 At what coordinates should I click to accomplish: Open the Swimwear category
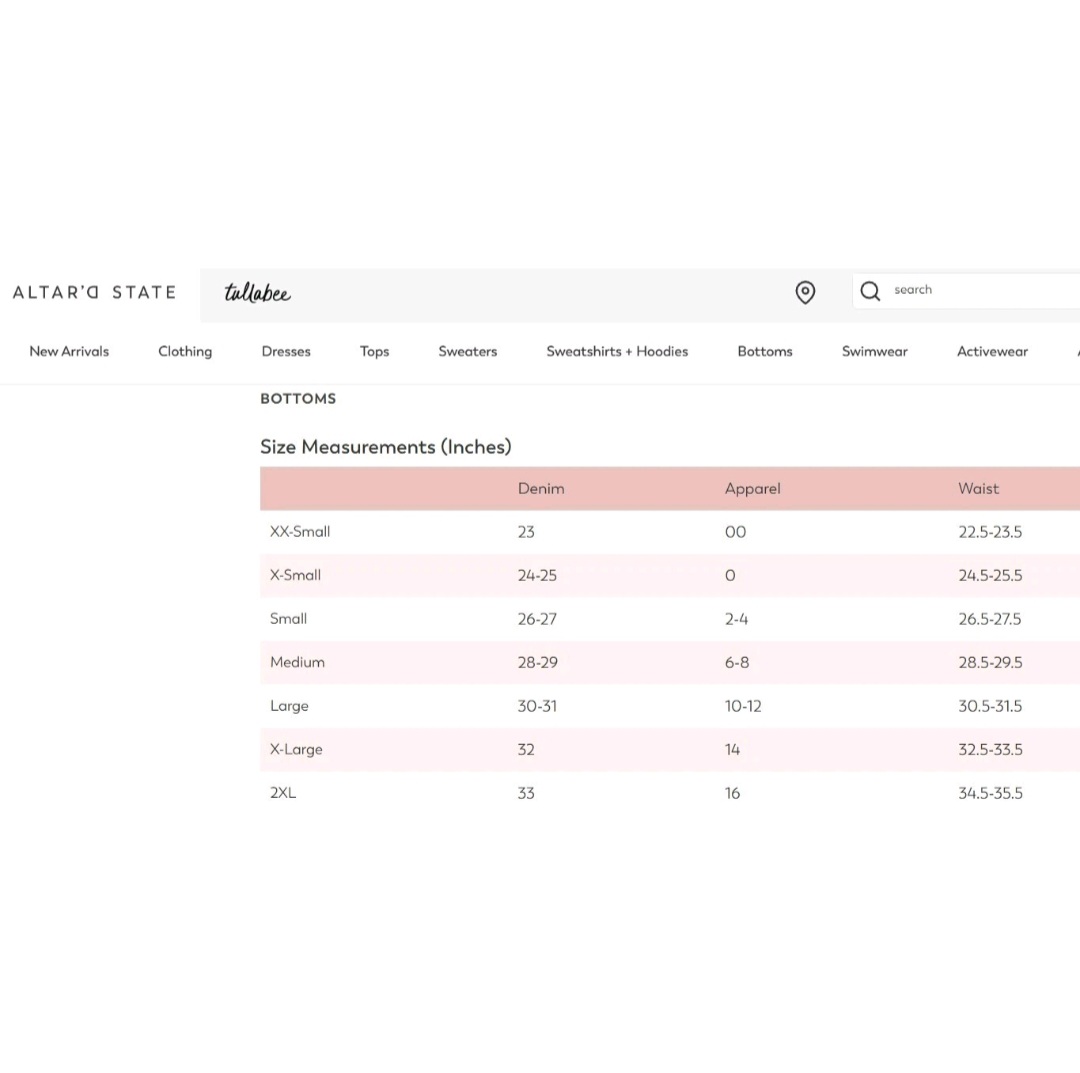point(874,351)
